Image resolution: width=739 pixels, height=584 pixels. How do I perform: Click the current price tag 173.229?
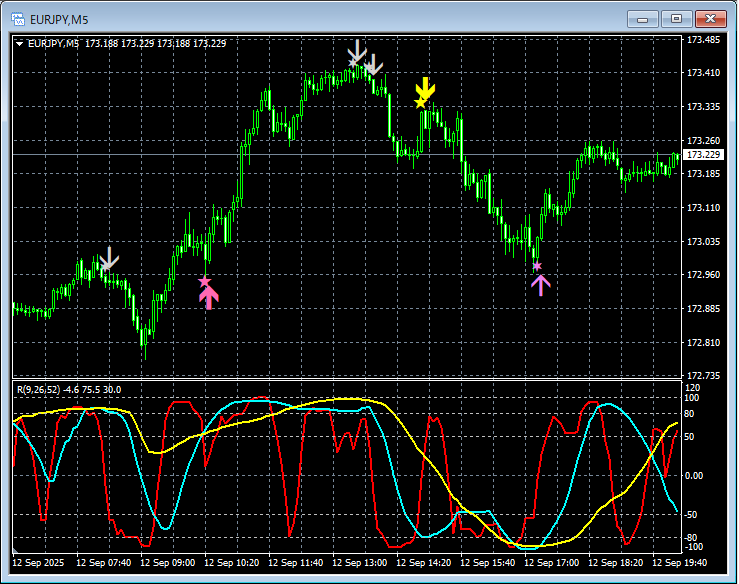704,155
